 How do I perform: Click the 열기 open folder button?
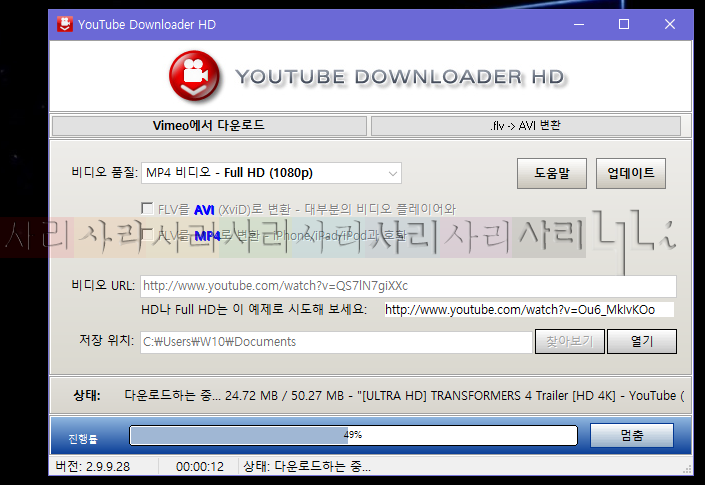[x=642, y=342]
